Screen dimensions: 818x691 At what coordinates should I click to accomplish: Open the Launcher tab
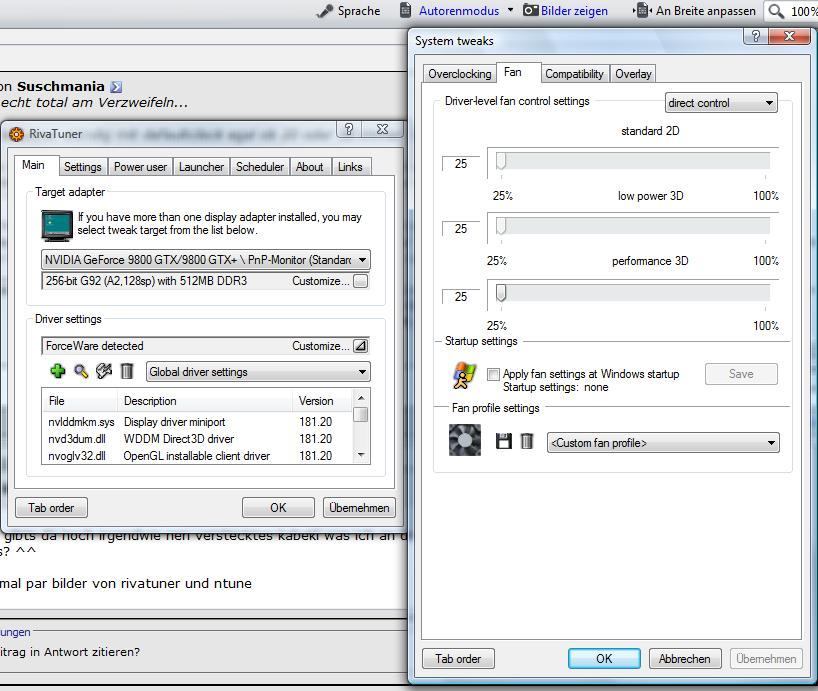point(201,167)
